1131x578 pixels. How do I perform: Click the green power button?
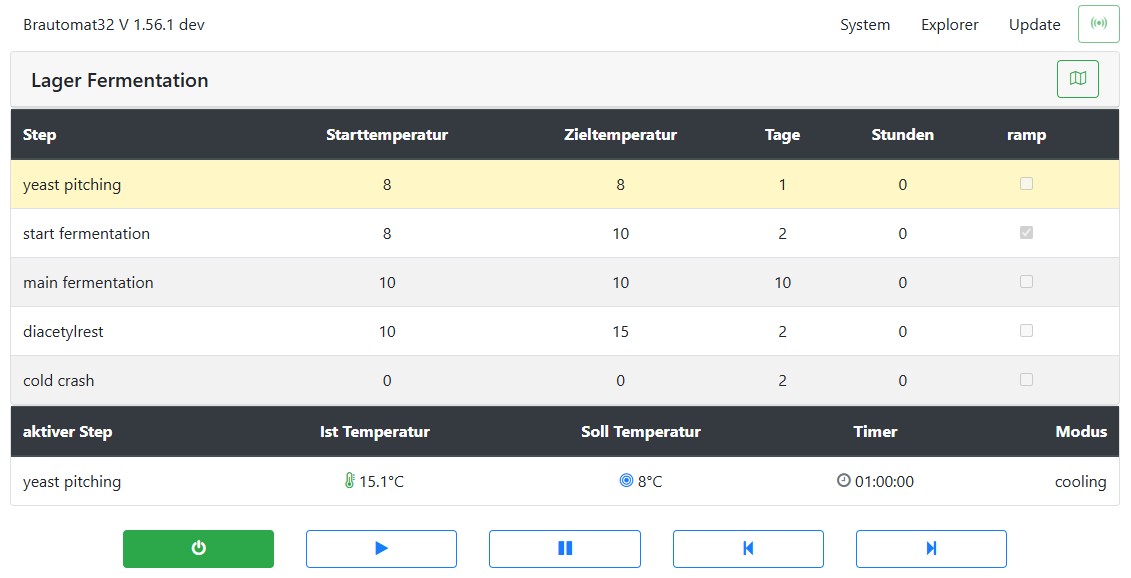(198, 548)
